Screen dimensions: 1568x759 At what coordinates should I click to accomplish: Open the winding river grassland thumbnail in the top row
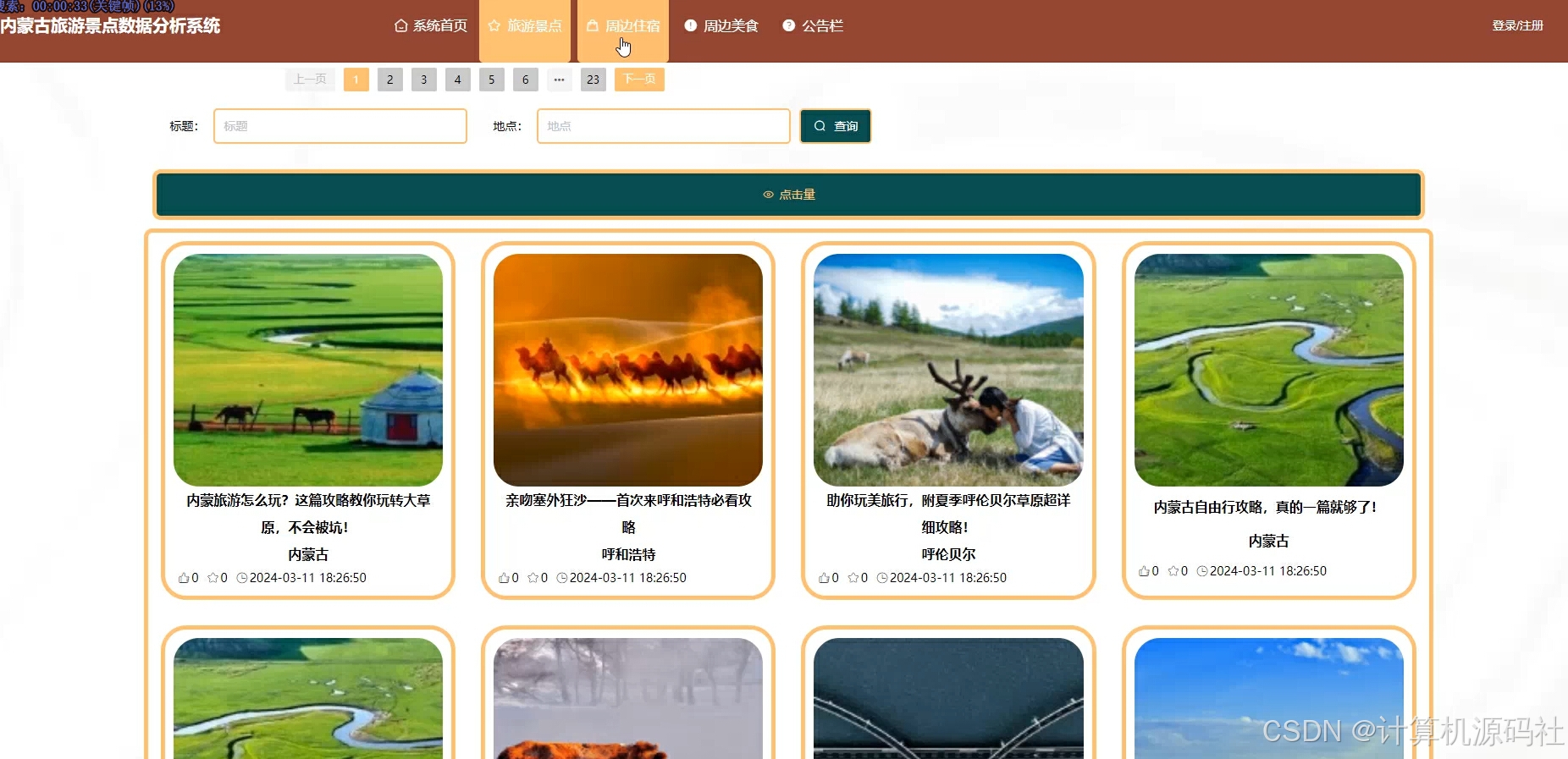click(x=1269, y=370)
